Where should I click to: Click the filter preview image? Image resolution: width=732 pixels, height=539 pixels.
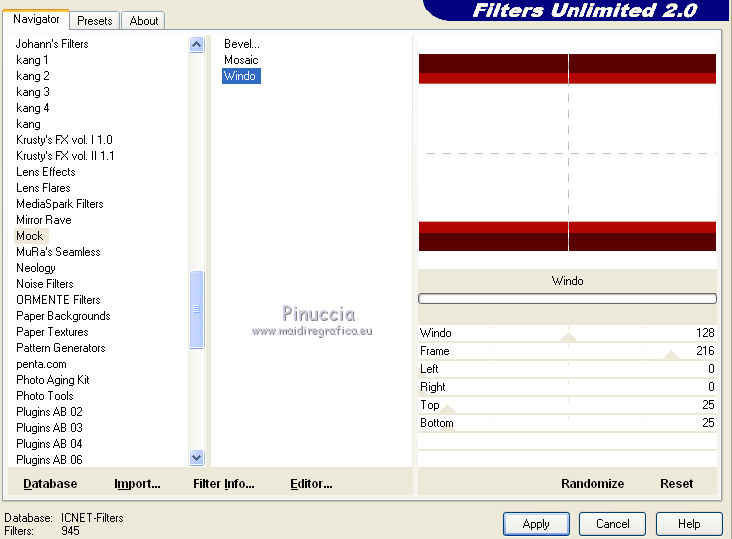click(x=567, y=153)
